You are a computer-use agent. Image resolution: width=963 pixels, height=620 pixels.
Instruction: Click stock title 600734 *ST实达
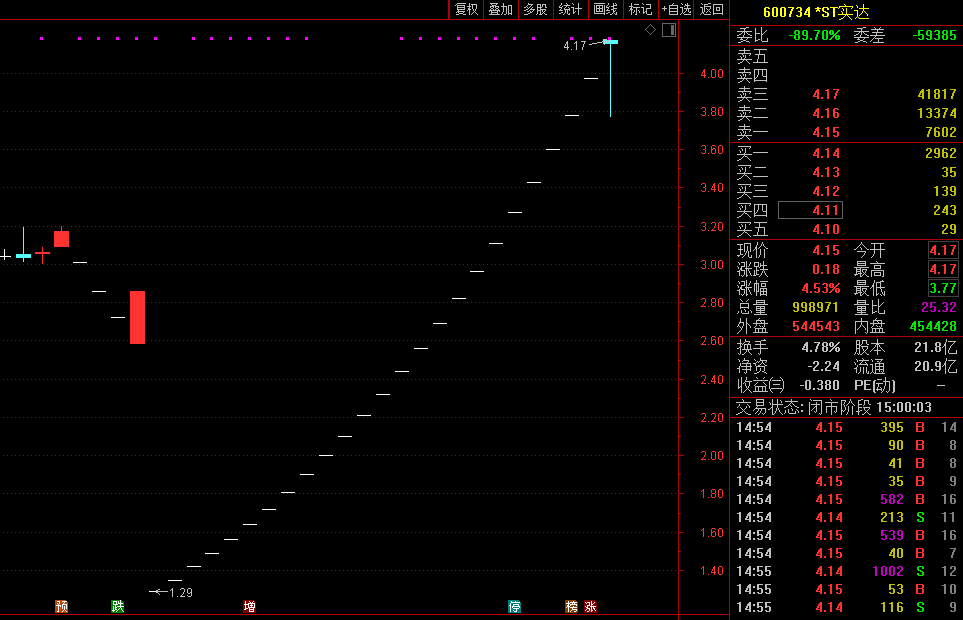click(816, 12)
